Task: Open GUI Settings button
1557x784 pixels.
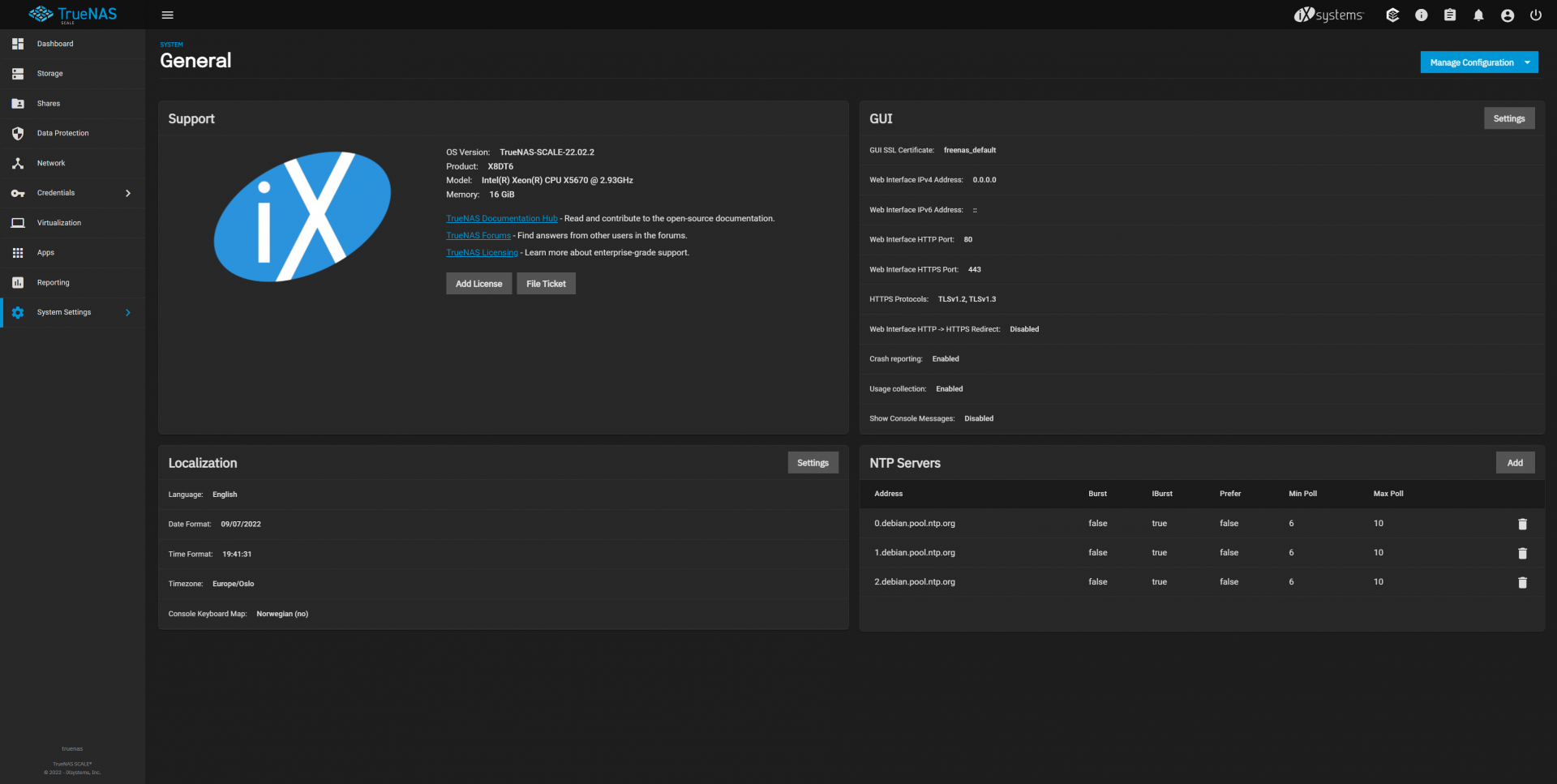Action: click(x=1509, y=118)
